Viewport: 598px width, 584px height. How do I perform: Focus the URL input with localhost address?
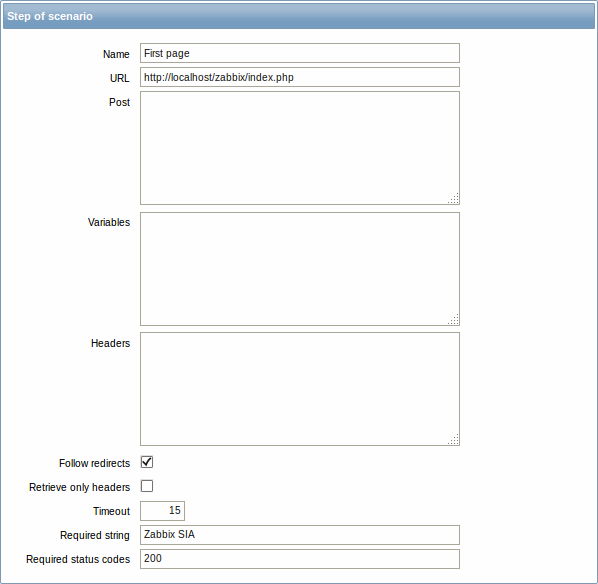pos(300,77)
